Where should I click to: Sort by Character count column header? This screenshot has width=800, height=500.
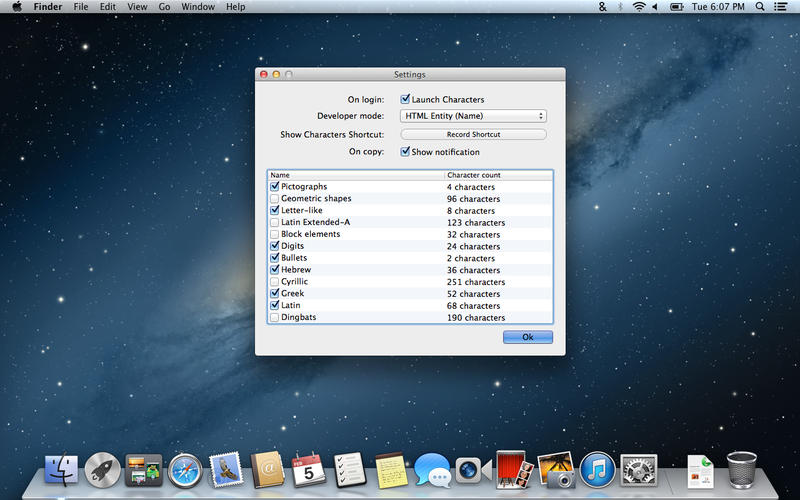(498, 175)
